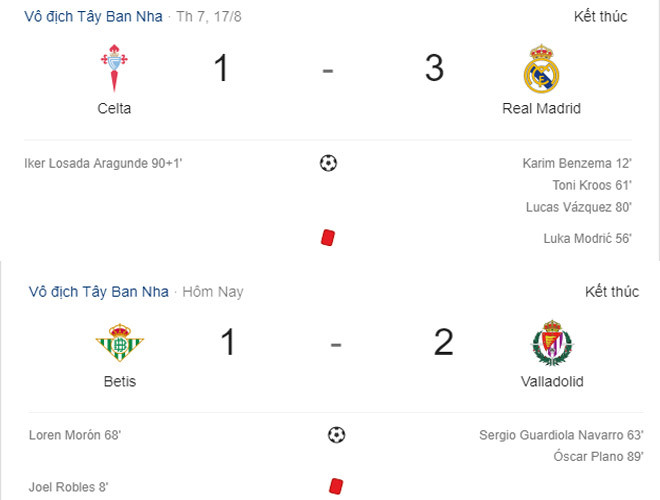Click the Real Betis club crest
This screenshot has width=660, height=500.
[x=119, y=343]
